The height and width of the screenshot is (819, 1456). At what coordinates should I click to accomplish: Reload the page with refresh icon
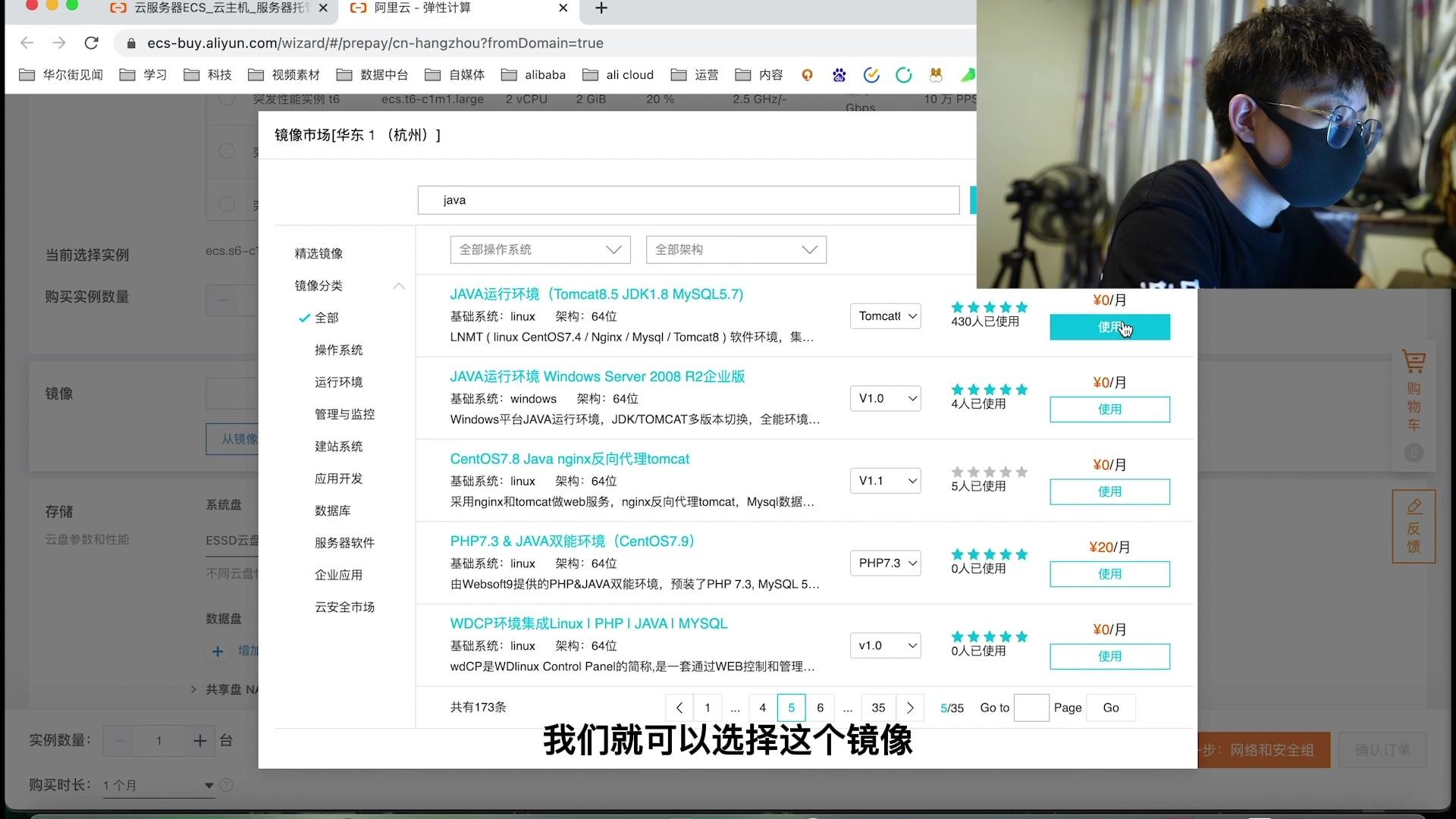(92, 43)
